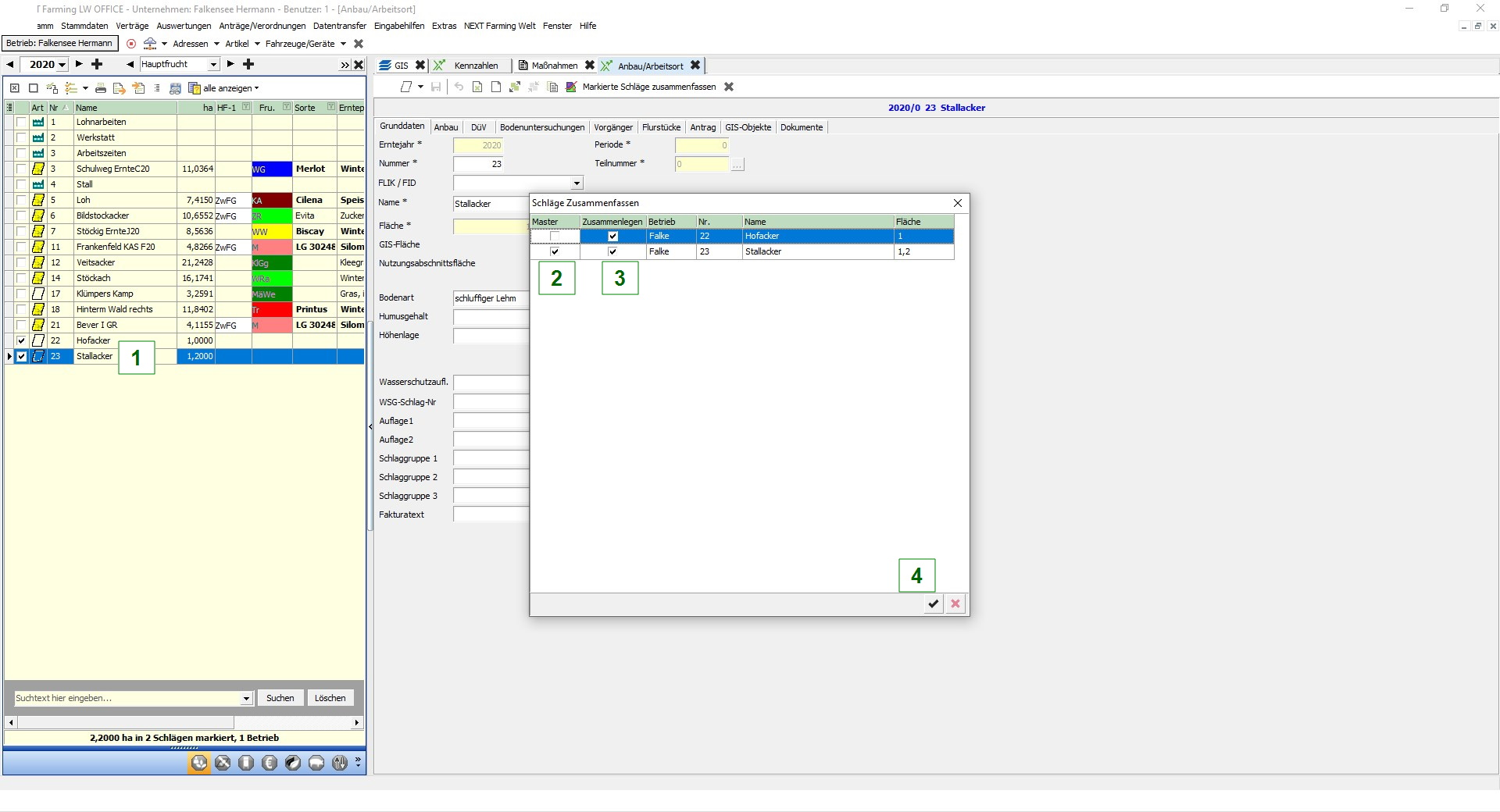The image size is (1500, 812).
Task: Click the printer icon in field list toolbar
Action: click(101, 88)
